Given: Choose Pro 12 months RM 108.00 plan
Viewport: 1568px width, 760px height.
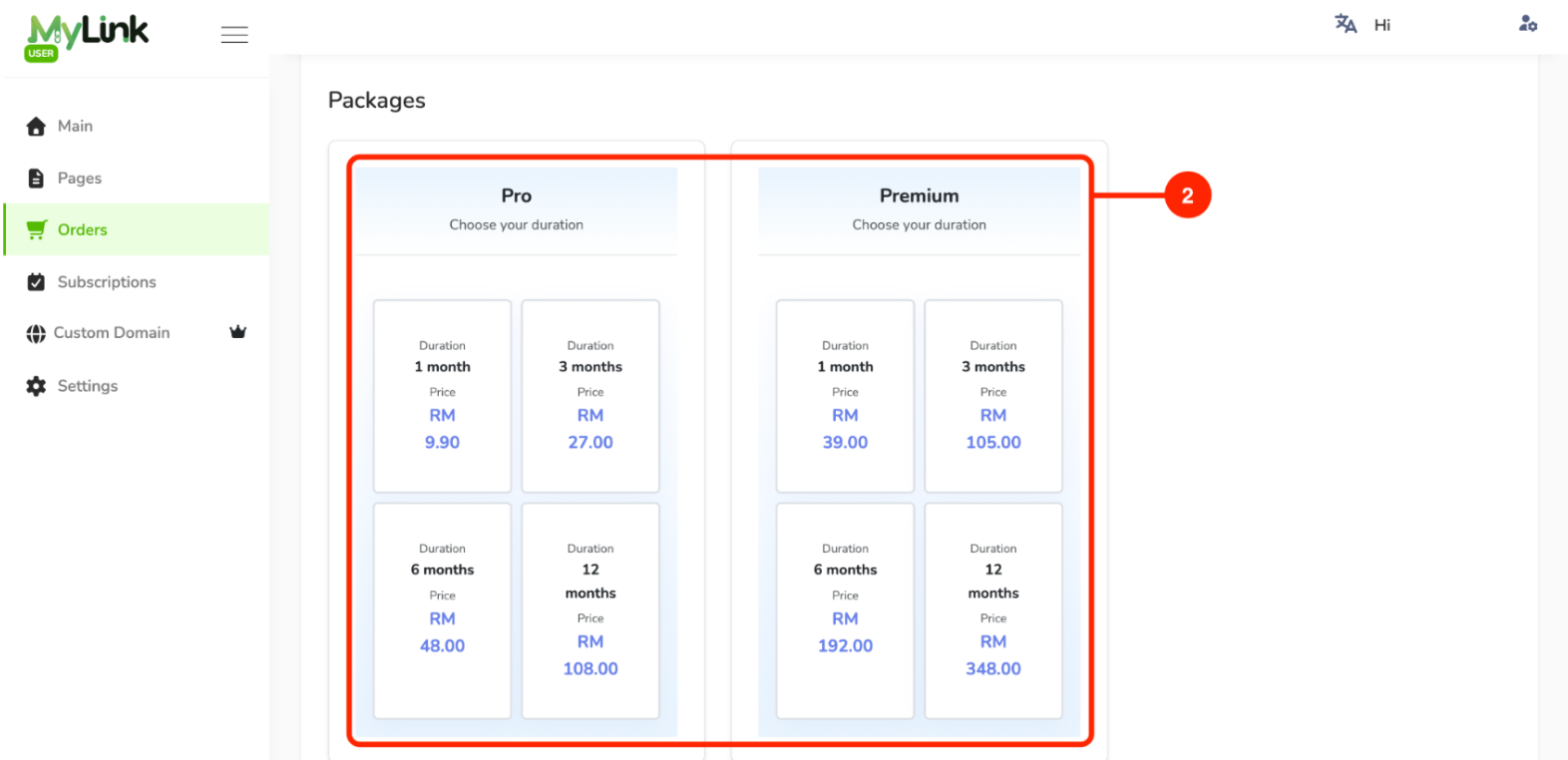Looking at the screenshot, I should pos(590,610).
